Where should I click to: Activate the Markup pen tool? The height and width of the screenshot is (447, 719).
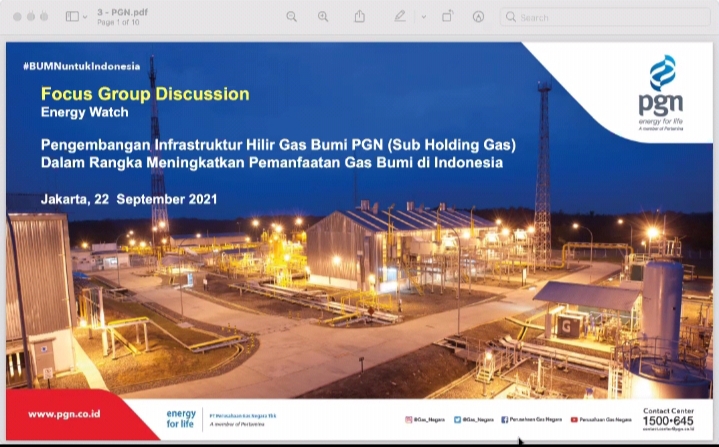pos(400,17)
